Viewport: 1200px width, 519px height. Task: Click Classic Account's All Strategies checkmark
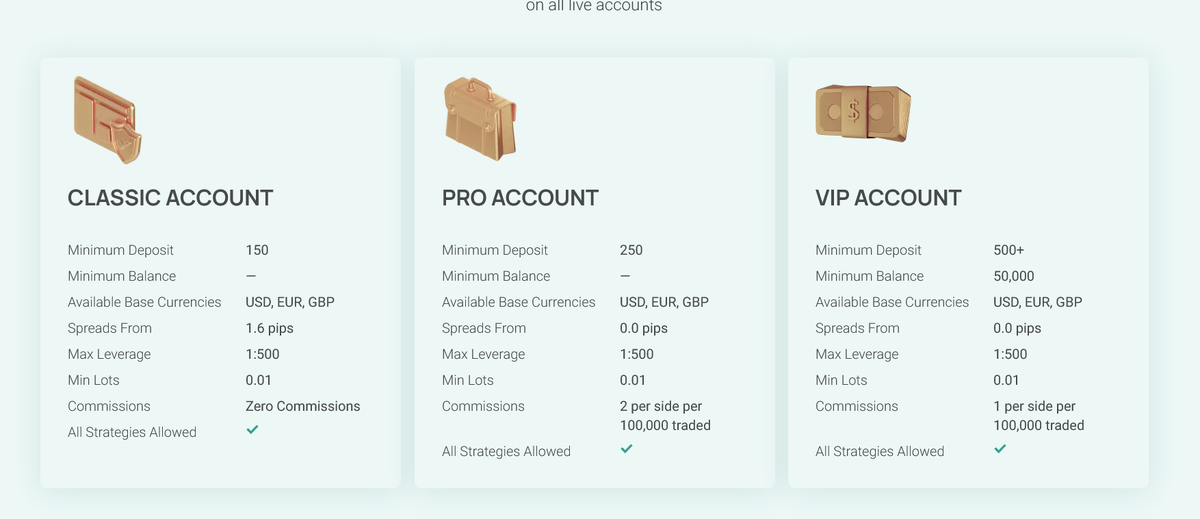[x=252, y=429]
